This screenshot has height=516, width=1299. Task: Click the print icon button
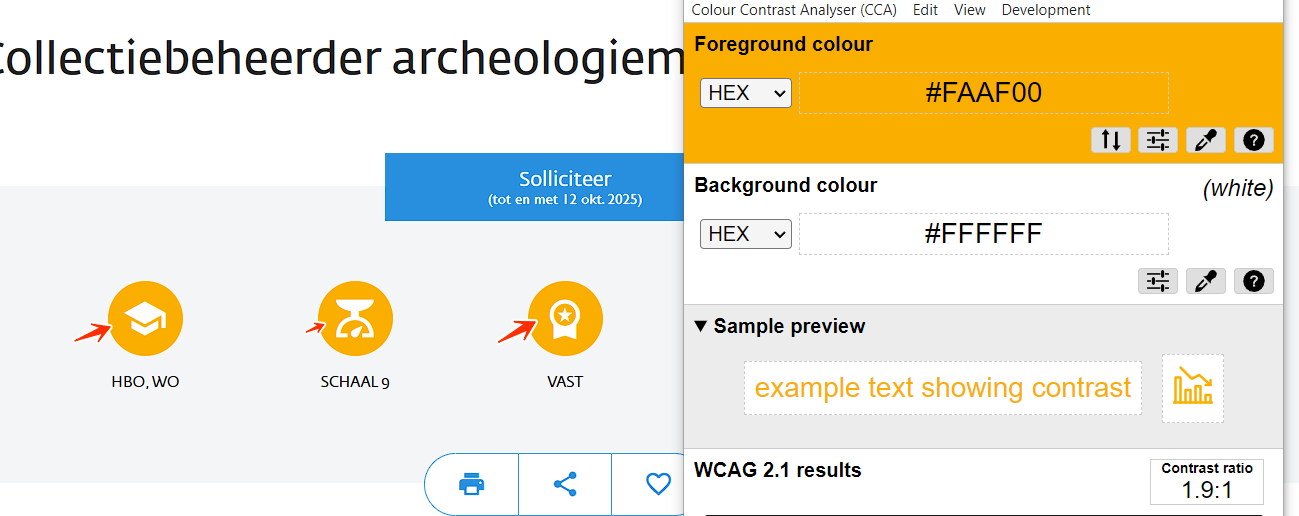471,485
